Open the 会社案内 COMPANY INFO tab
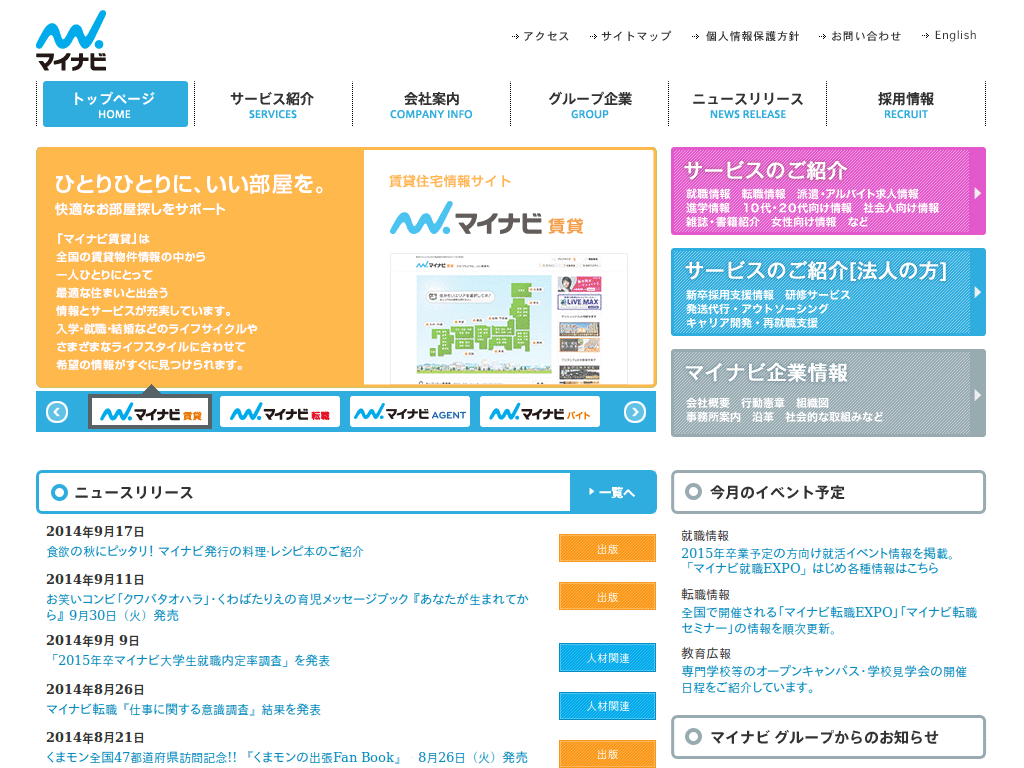Viewport: 1024px width, 768px height. (431, 104)
